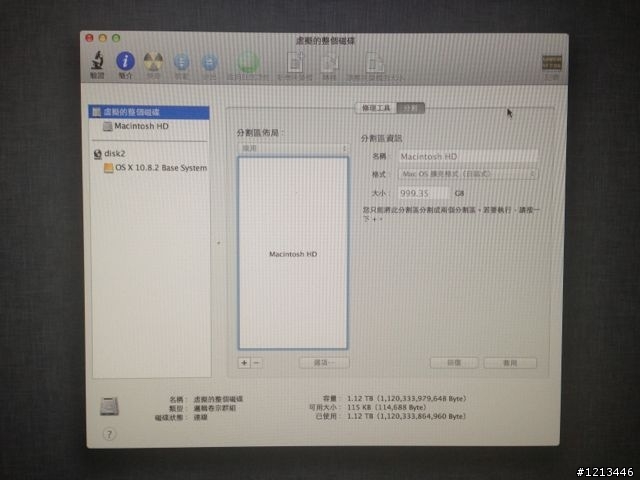This screenshot has height=480, width=640.
Task: Click the red close window button
Action: coord(89,38)
